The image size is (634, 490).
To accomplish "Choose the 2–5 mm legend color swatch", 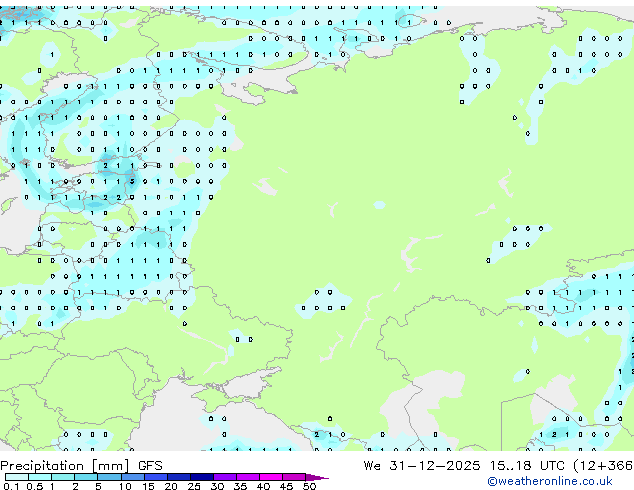I will (86, 477).
